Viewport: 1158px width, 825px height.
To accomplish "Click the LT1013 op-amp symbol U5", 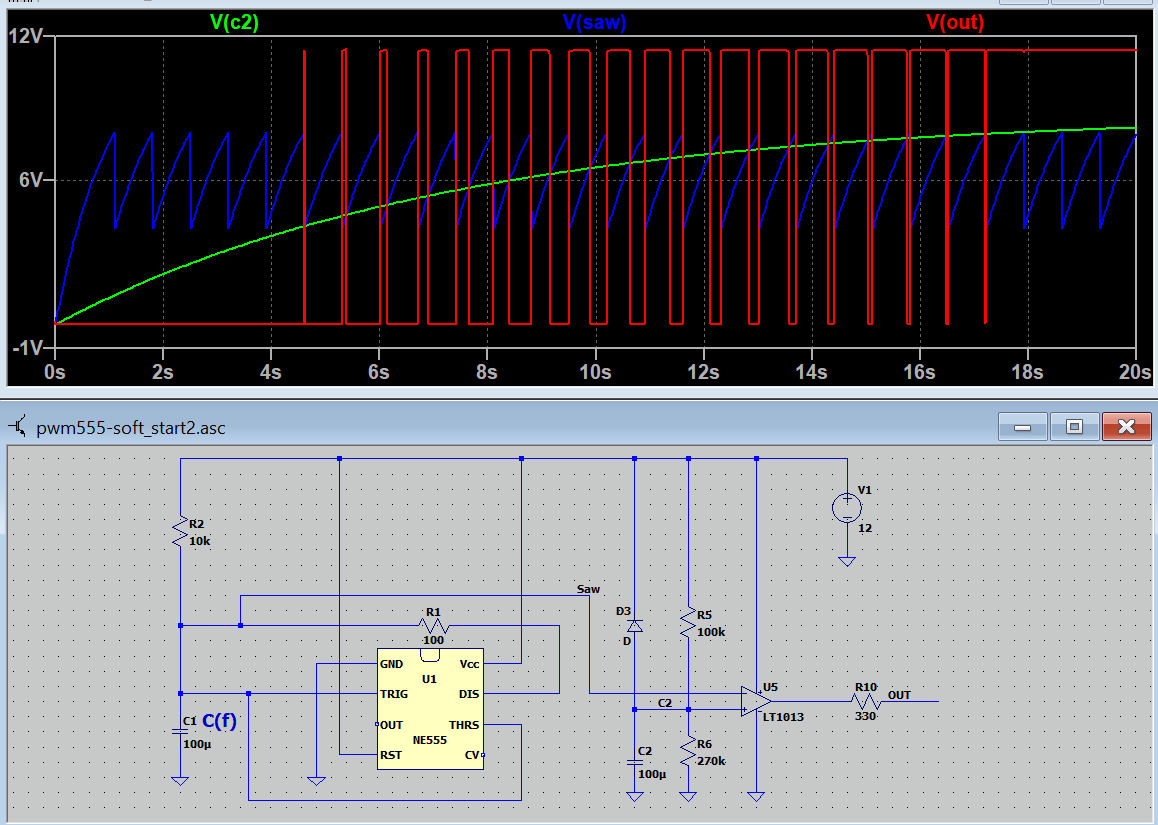I will pyautogui.click(x=756, y=701).
